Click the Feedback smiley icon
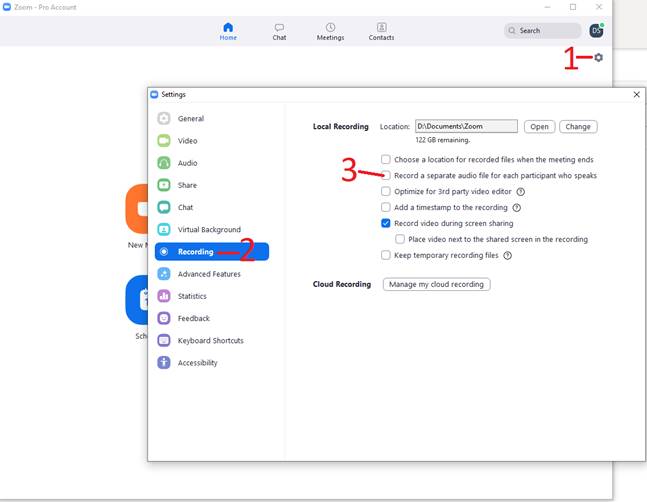Viewport: 647px width, 502px height. click(x=164, y=318)
